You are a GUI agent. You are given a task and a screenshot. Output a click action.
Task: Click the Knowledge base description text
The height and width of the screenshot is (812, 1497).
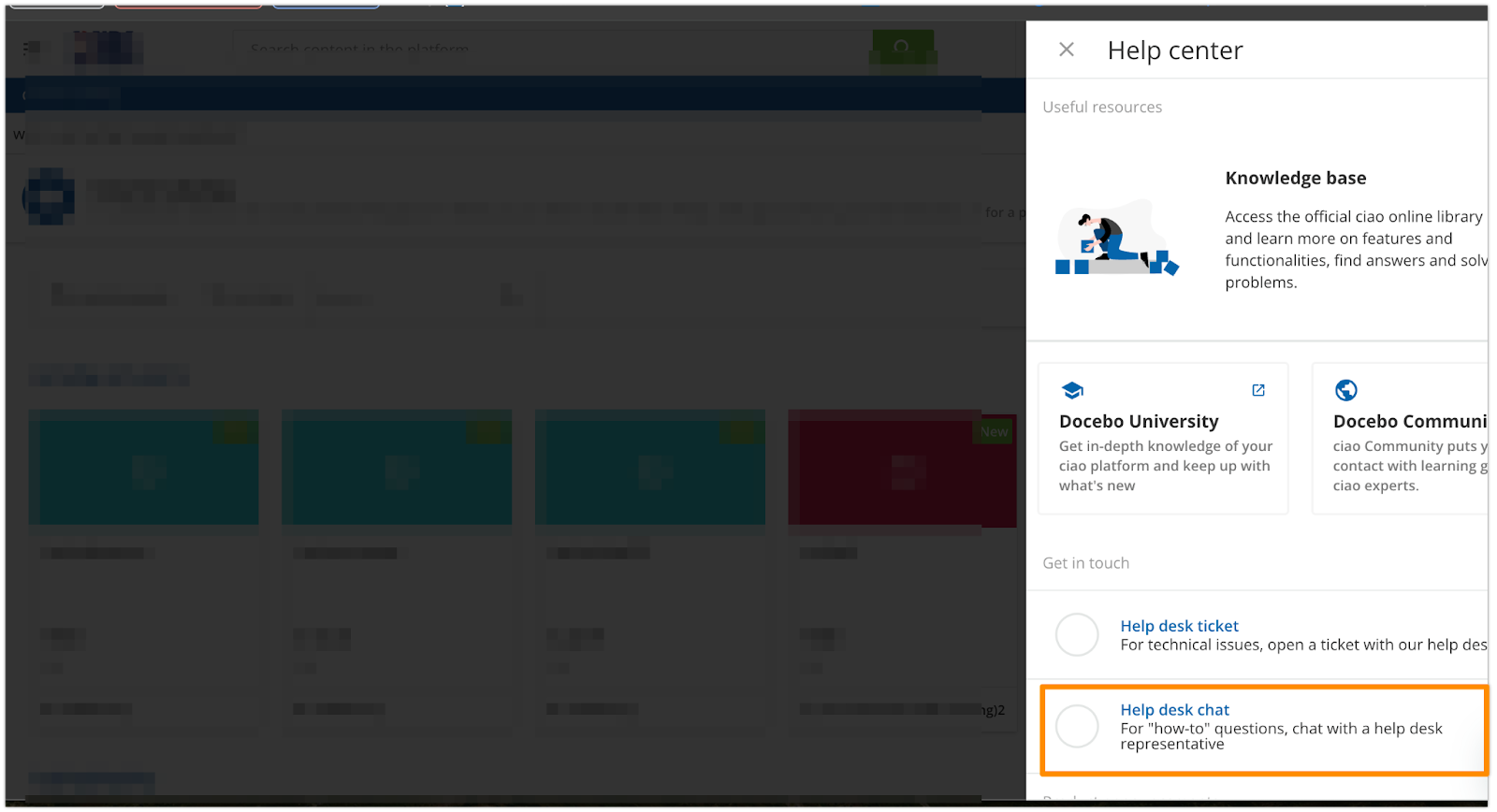1353,249
